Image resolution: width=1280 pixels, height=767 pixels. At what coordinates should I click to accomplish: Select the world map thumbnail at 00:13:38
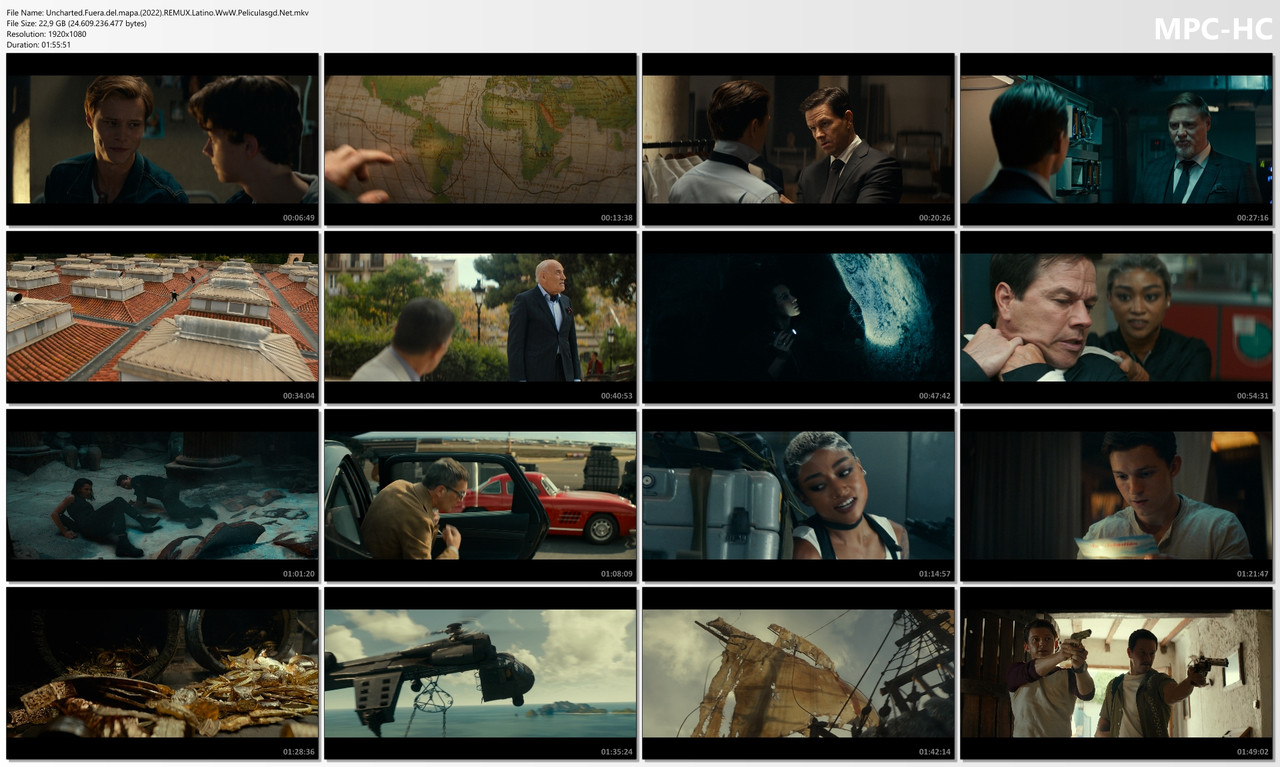(x=481, y=139)
